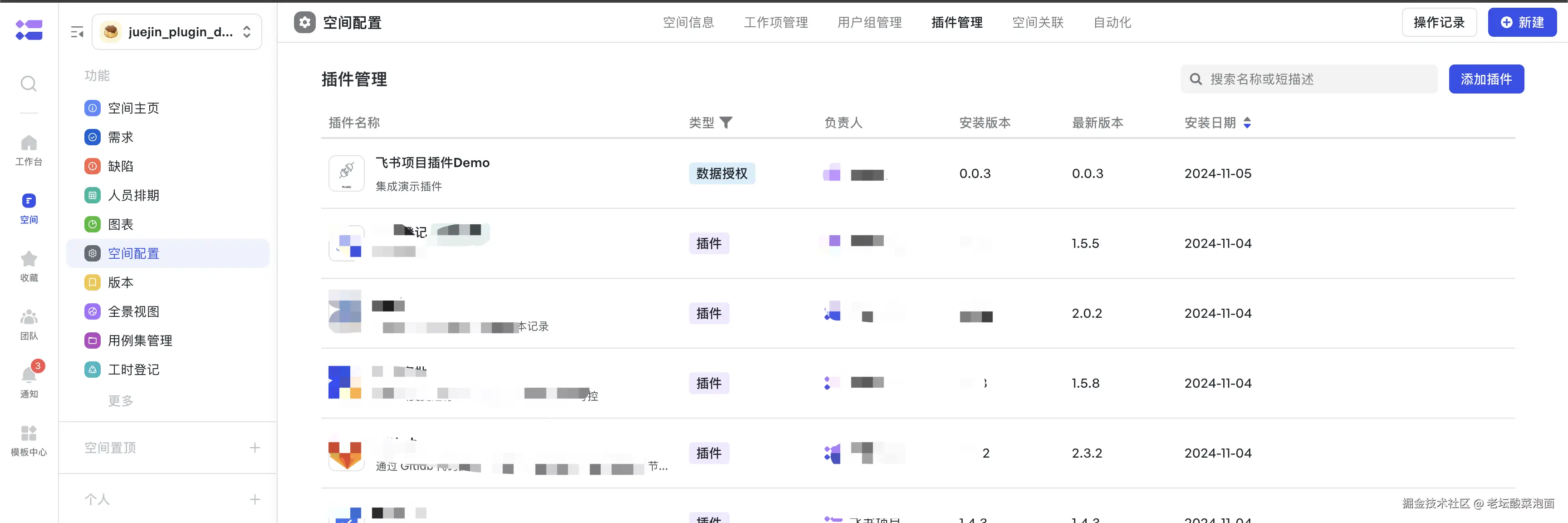
Task: Sort by 安装日期 using sort arrows
Action: pos(1247,123)
